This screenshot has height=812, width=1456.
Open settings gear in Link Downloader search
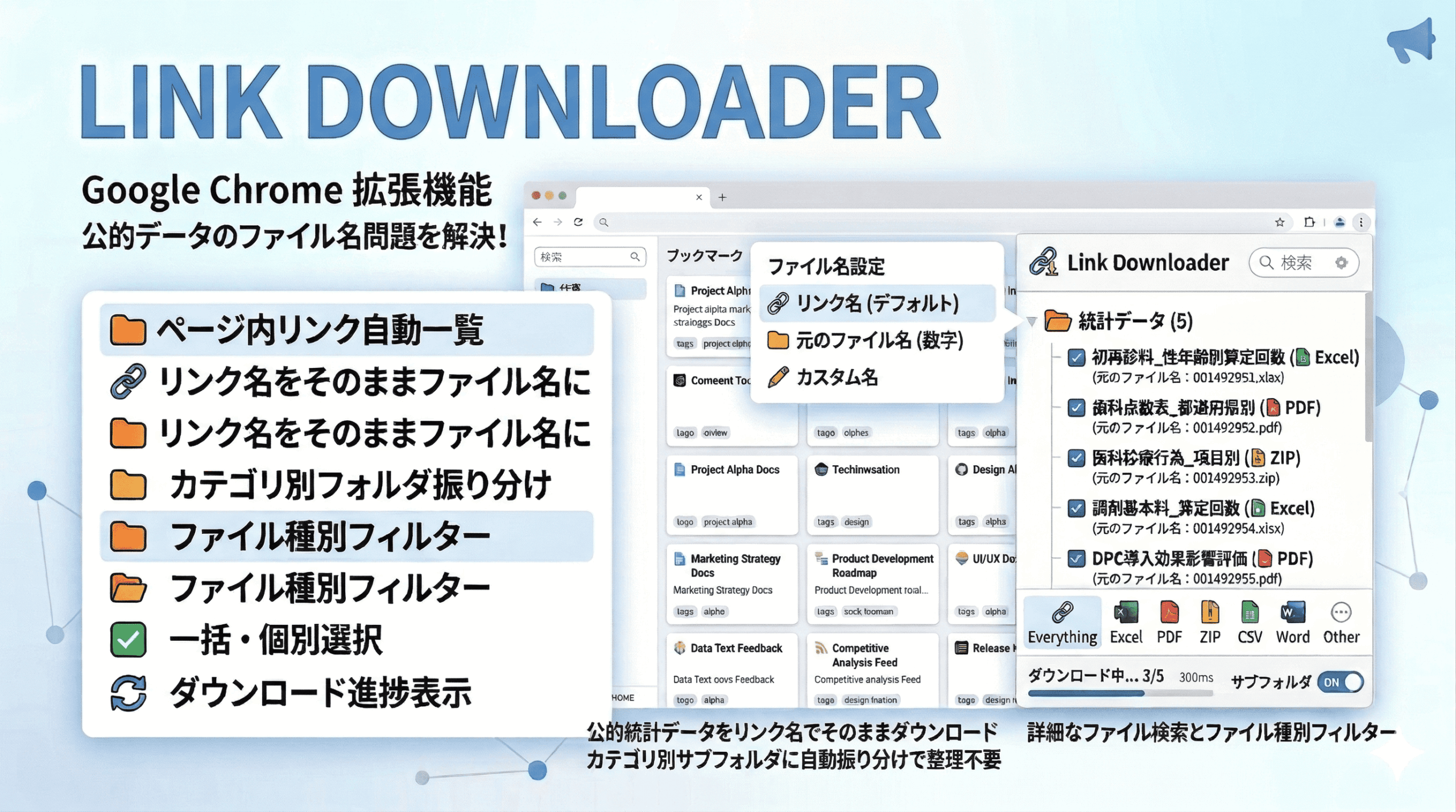[x=1342, y=263]
